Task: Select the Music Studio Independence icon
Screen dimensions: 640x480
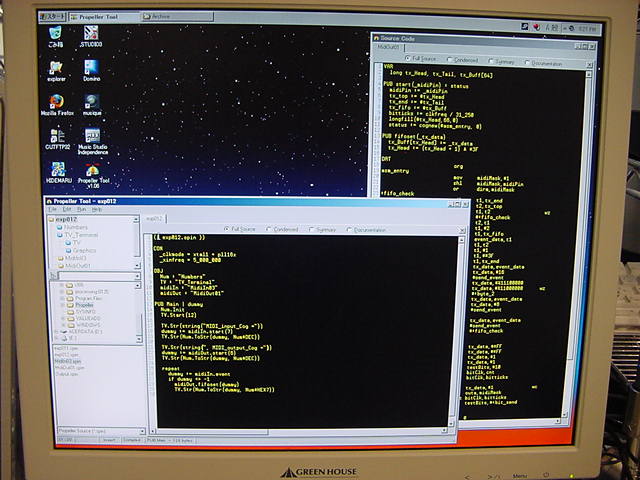Action: [x=93, y=142]
